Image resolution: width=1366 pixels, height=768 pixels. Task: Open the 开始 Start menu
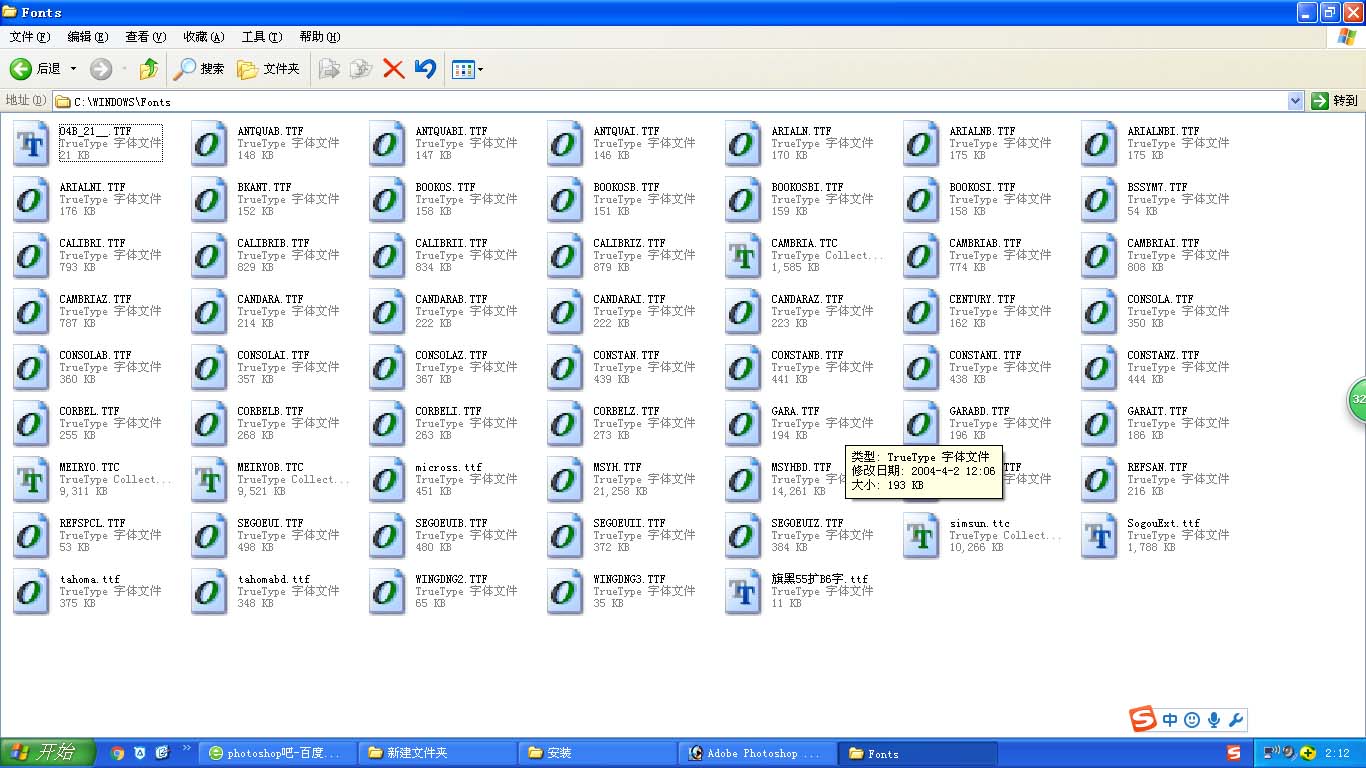(47, 753)
